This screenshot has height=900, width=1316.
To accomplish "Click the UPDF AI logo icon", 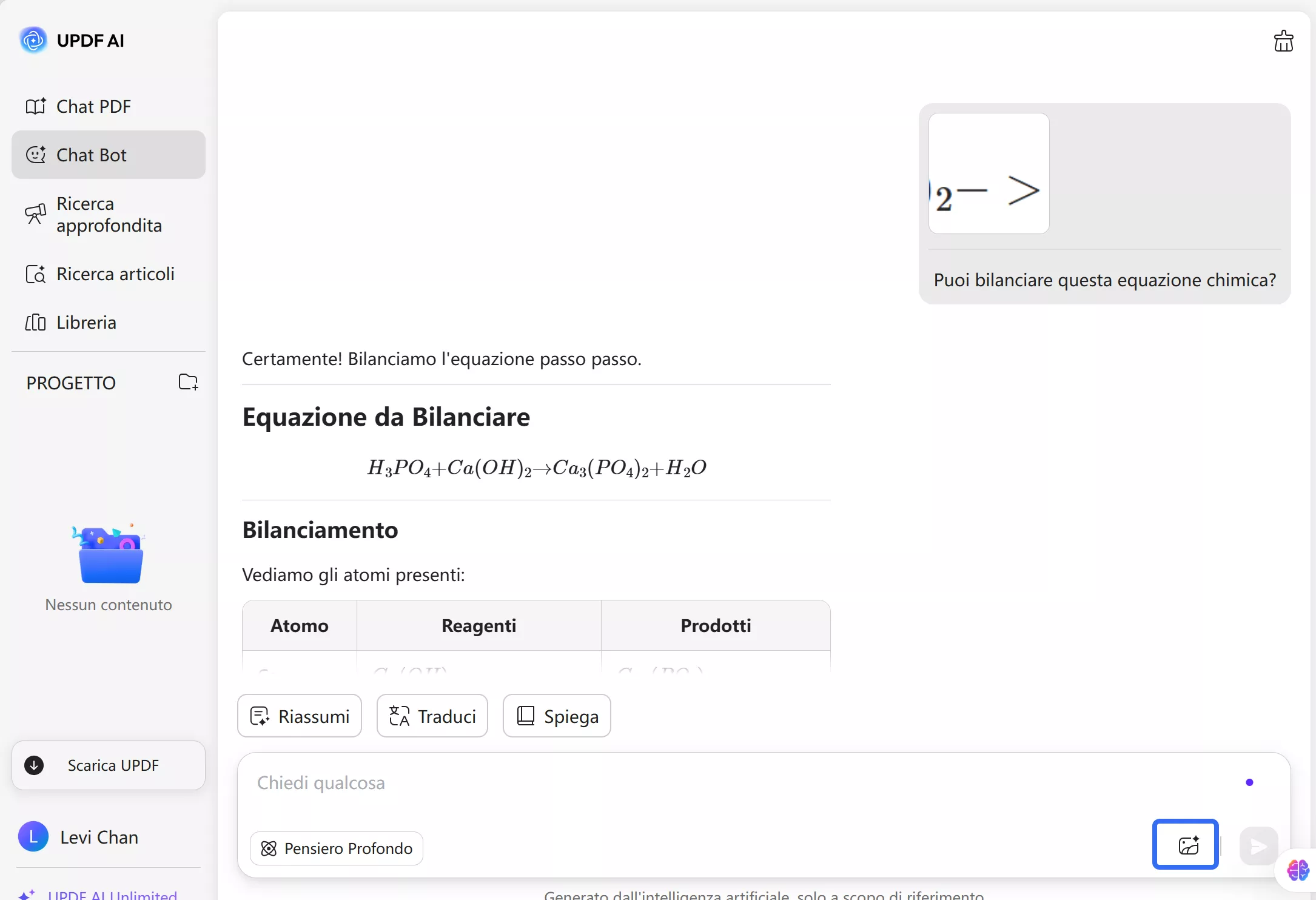I will 33,41.
